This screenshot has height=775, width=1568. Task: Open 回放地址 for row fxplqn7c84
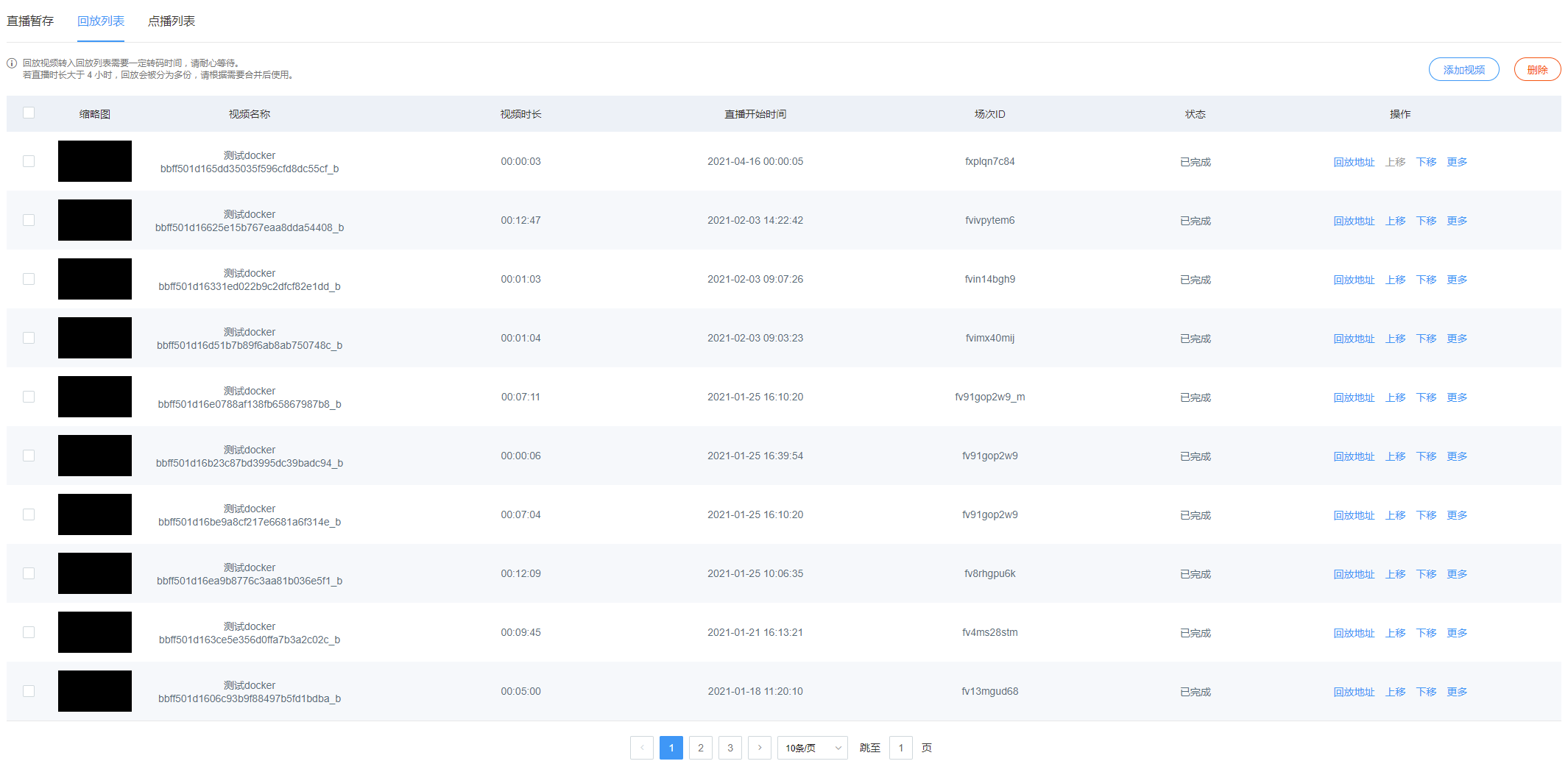1354,162
